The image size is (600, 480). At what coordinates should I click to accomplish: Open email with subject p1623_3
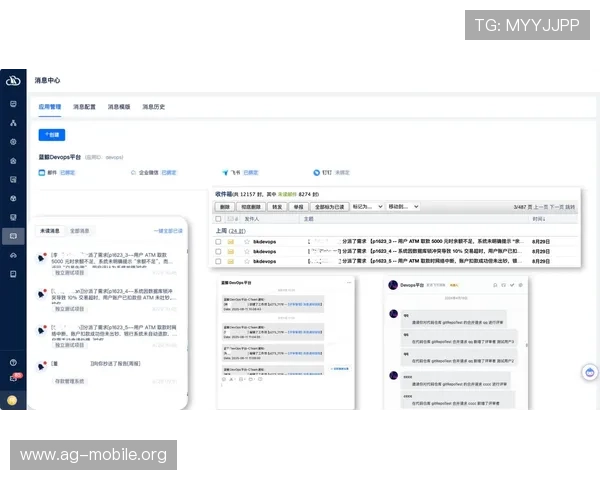[x=416, y=242]
